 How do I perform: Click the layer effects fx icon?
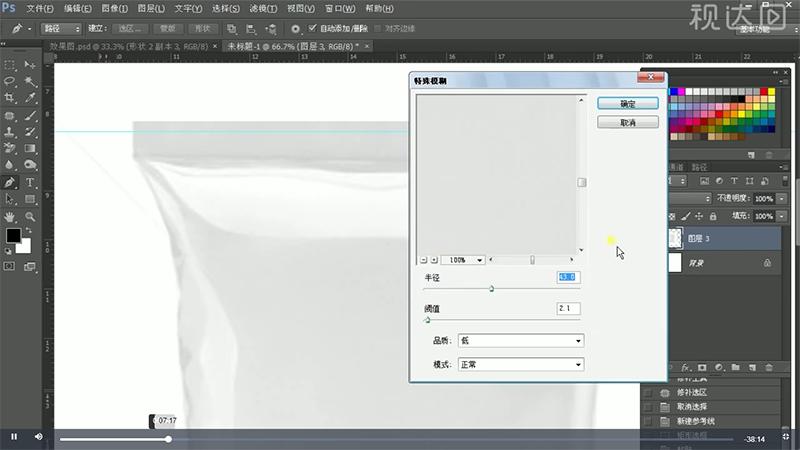[x=685, y=368]
